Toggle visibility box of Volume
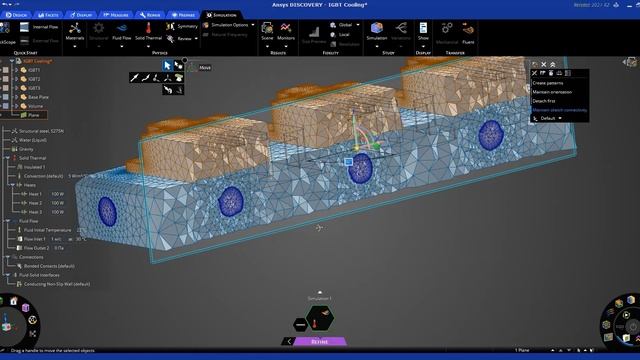Viewport: 640px width, 360px height. [x=6, y=106]
